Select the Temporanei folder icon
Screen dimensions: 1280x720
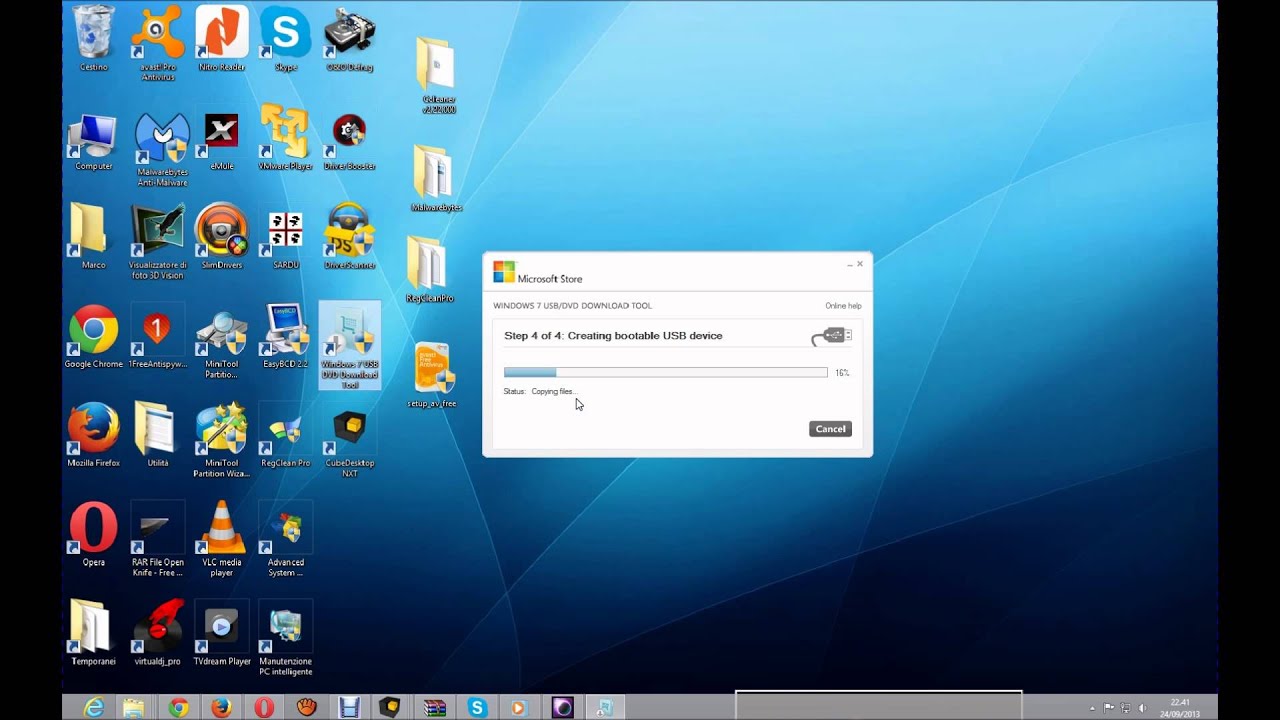point(93,633)
